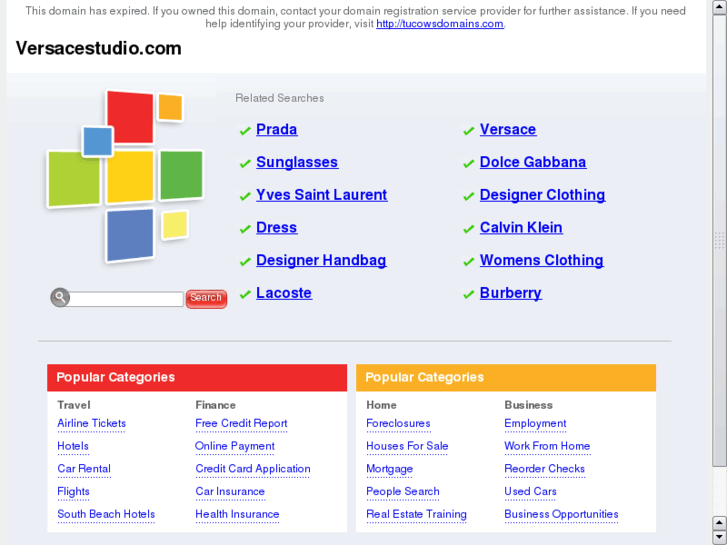Follow the Dolce Gabbana link
The height and width of the screenshot is (545, 727).
pyautogui.click(x=533, y=162)
